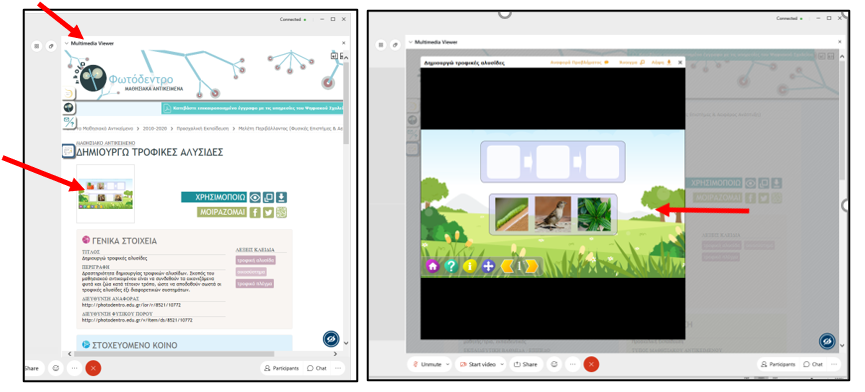Go to next page with yellow right arrow
Image resolution: width=865 pixels, height=392 pixels.
(531, 266)
